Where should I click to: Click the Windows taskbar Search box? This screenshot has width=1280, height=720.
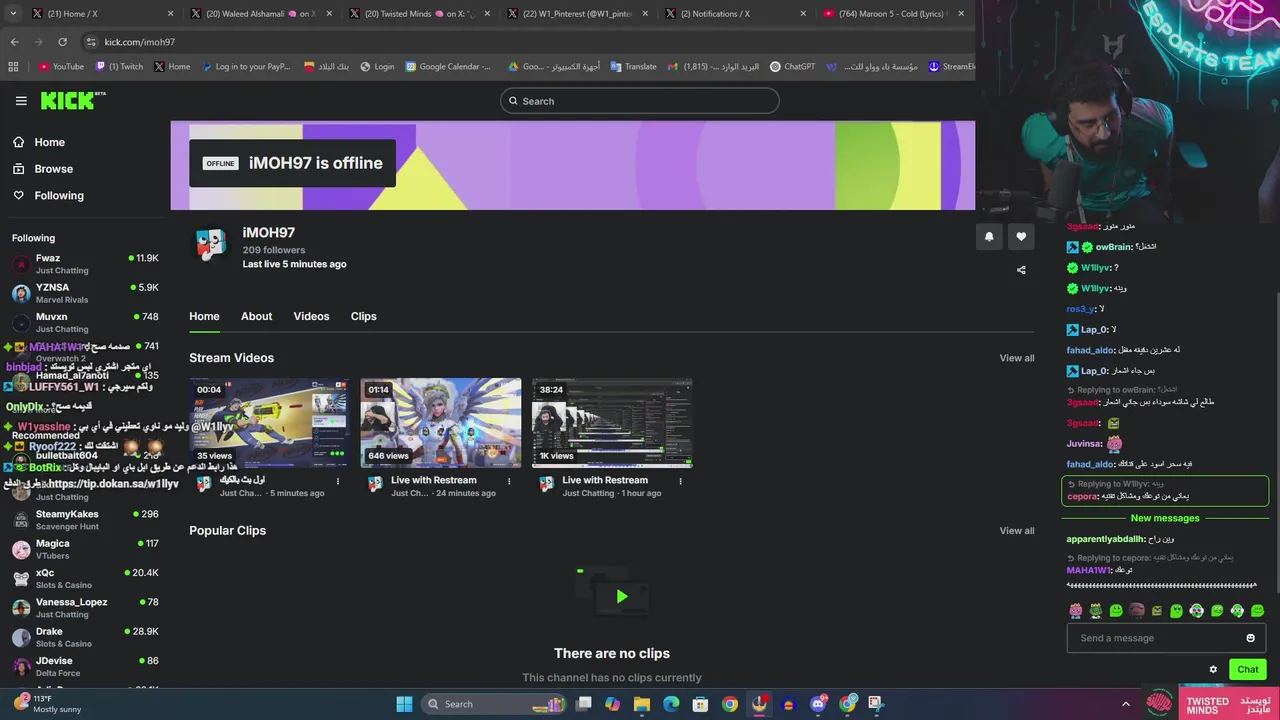(491, 704)
